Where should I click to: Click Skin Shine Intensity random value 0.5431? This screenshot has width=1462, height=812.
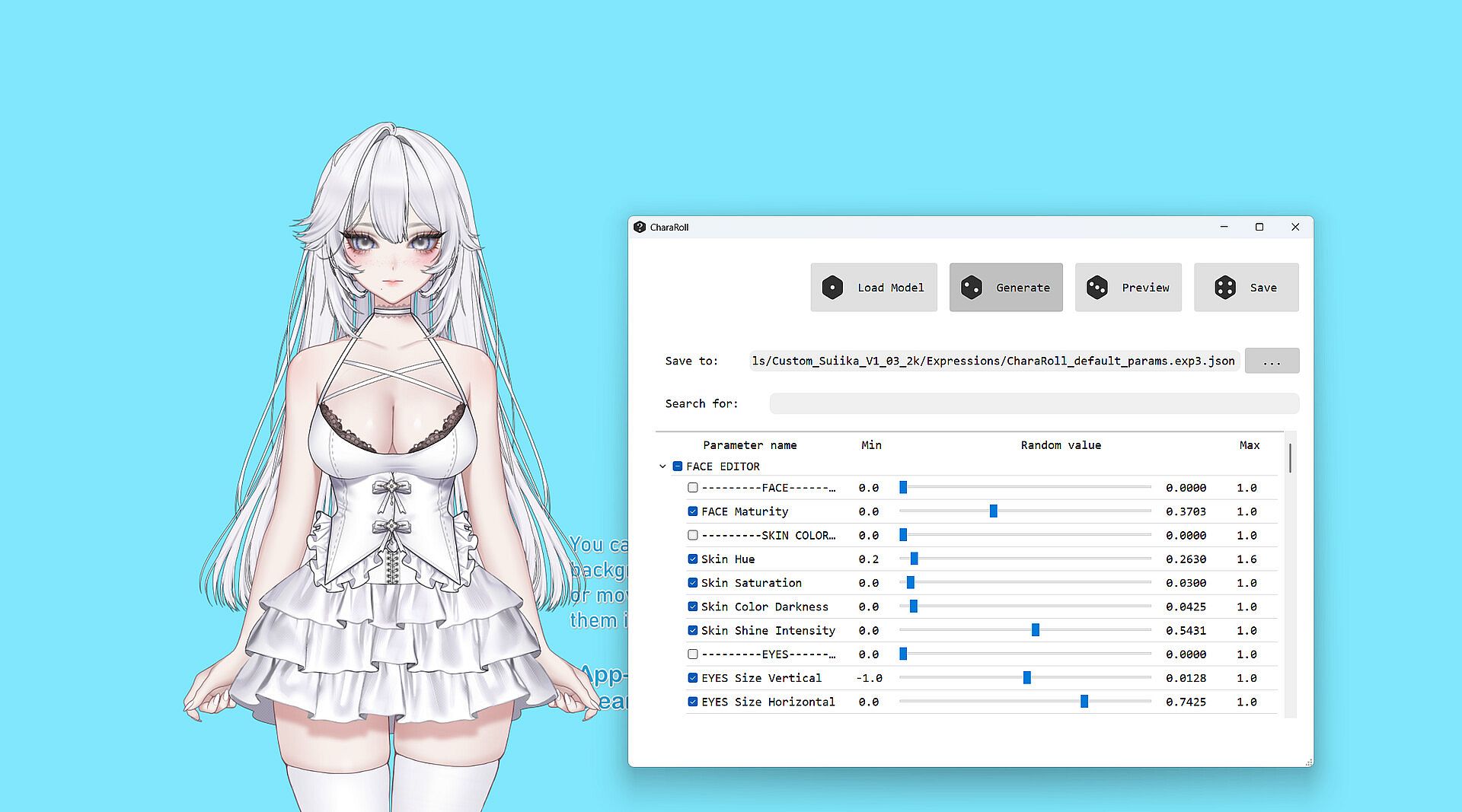point(1186,630)
